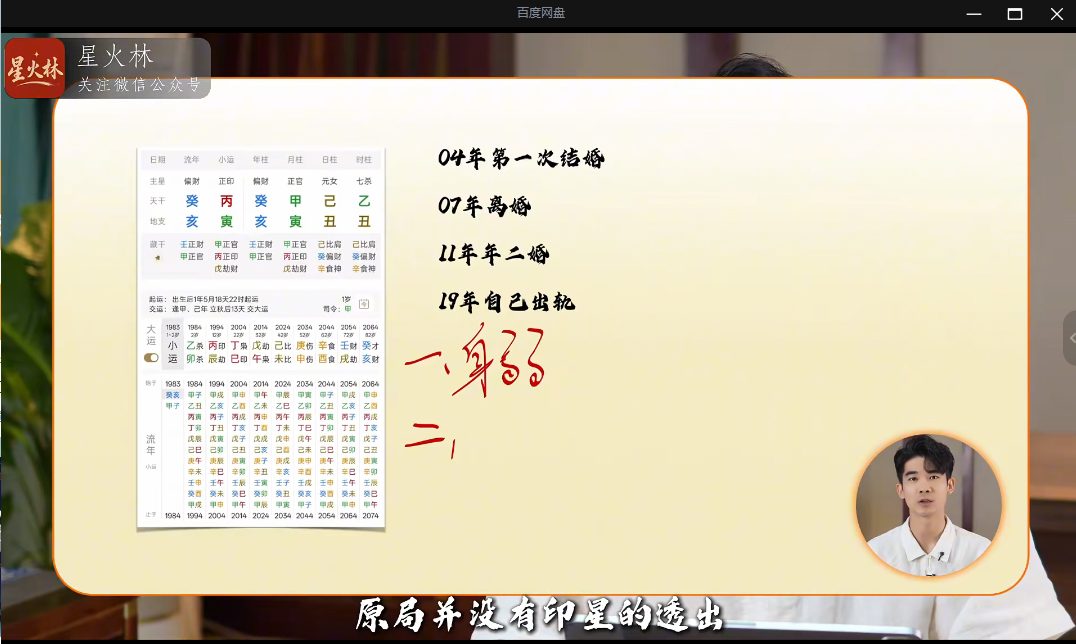This screenshot has width=1076, height=644.
Task: Choose the 丁枭 2004 大运 period
Action: pos(239,344)
